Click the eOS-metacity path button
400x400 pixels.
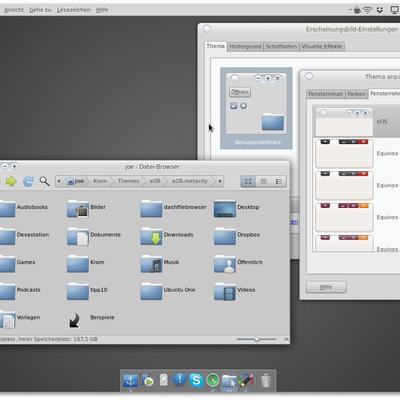pos(190,181)
